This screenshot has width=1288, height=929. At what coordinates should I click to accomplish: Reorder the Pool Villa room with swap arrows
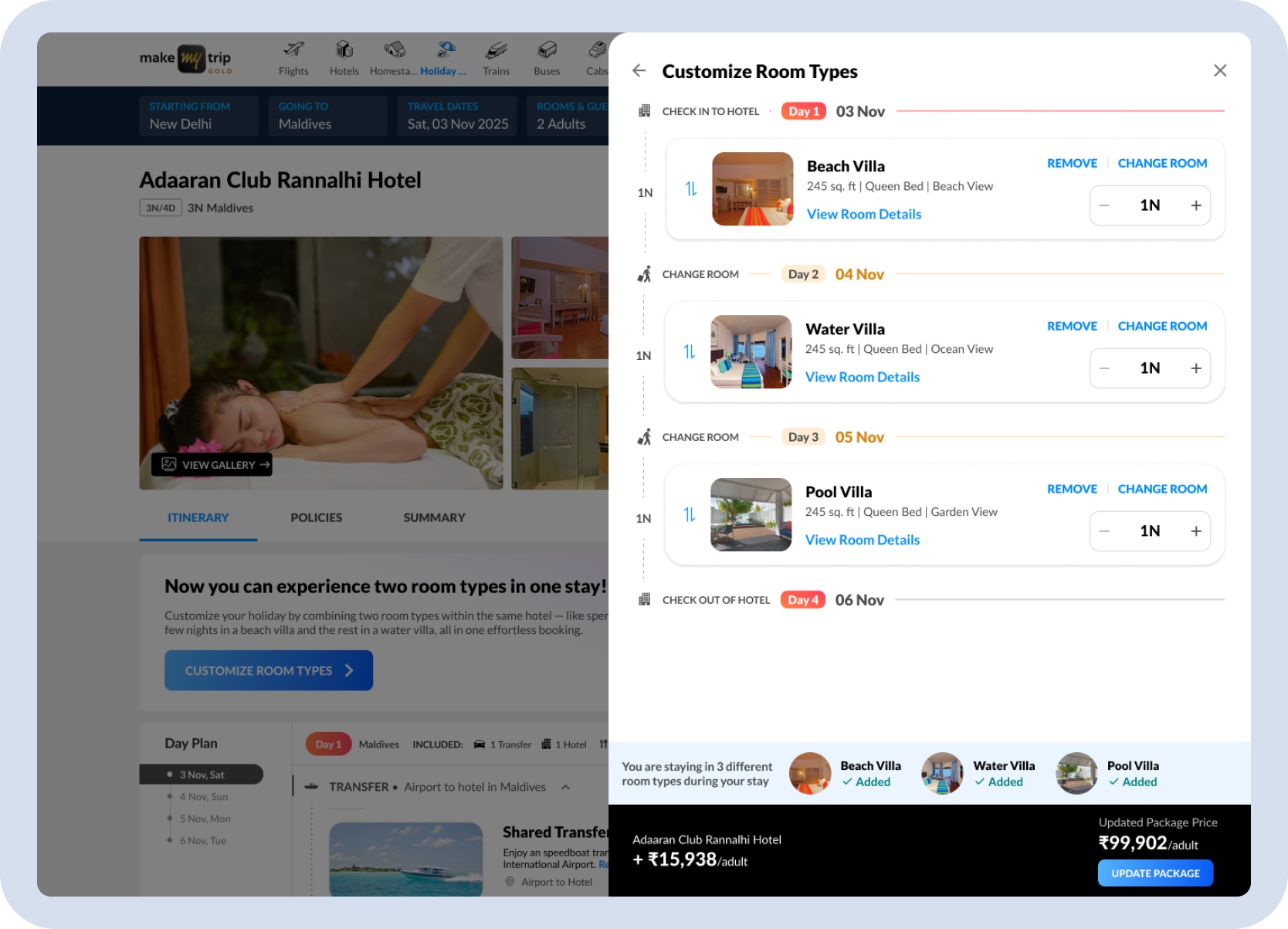click(x=690, y=515)
